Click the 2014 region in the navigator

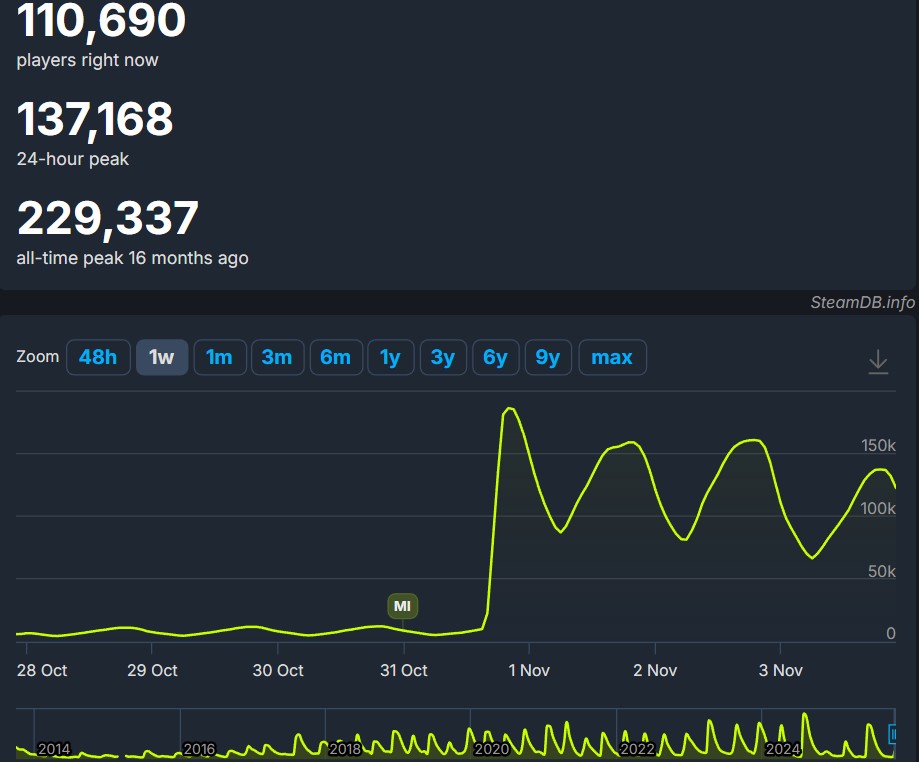pyautogui.click(x=54, y=748)
